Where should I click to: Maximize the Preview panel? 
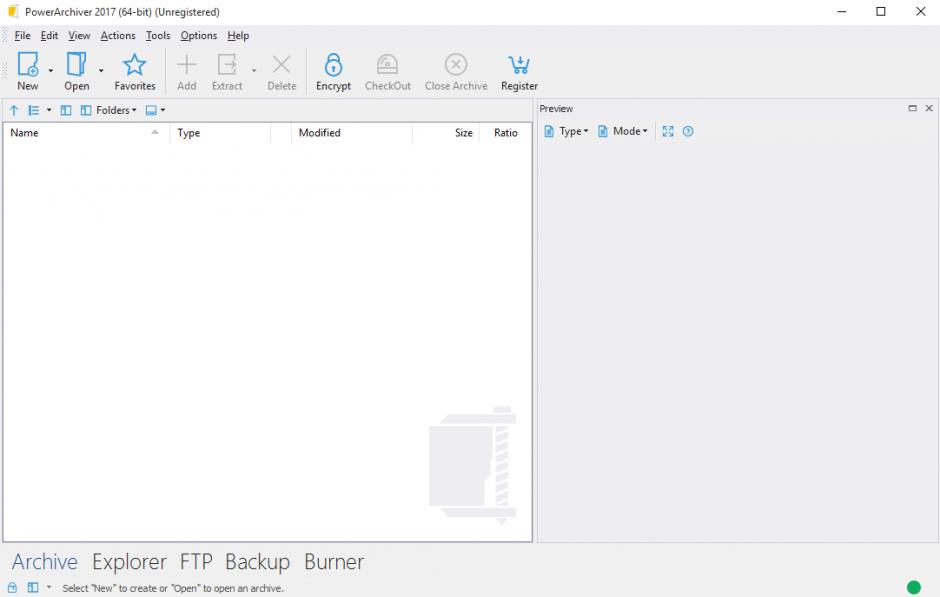coord(912,108)
